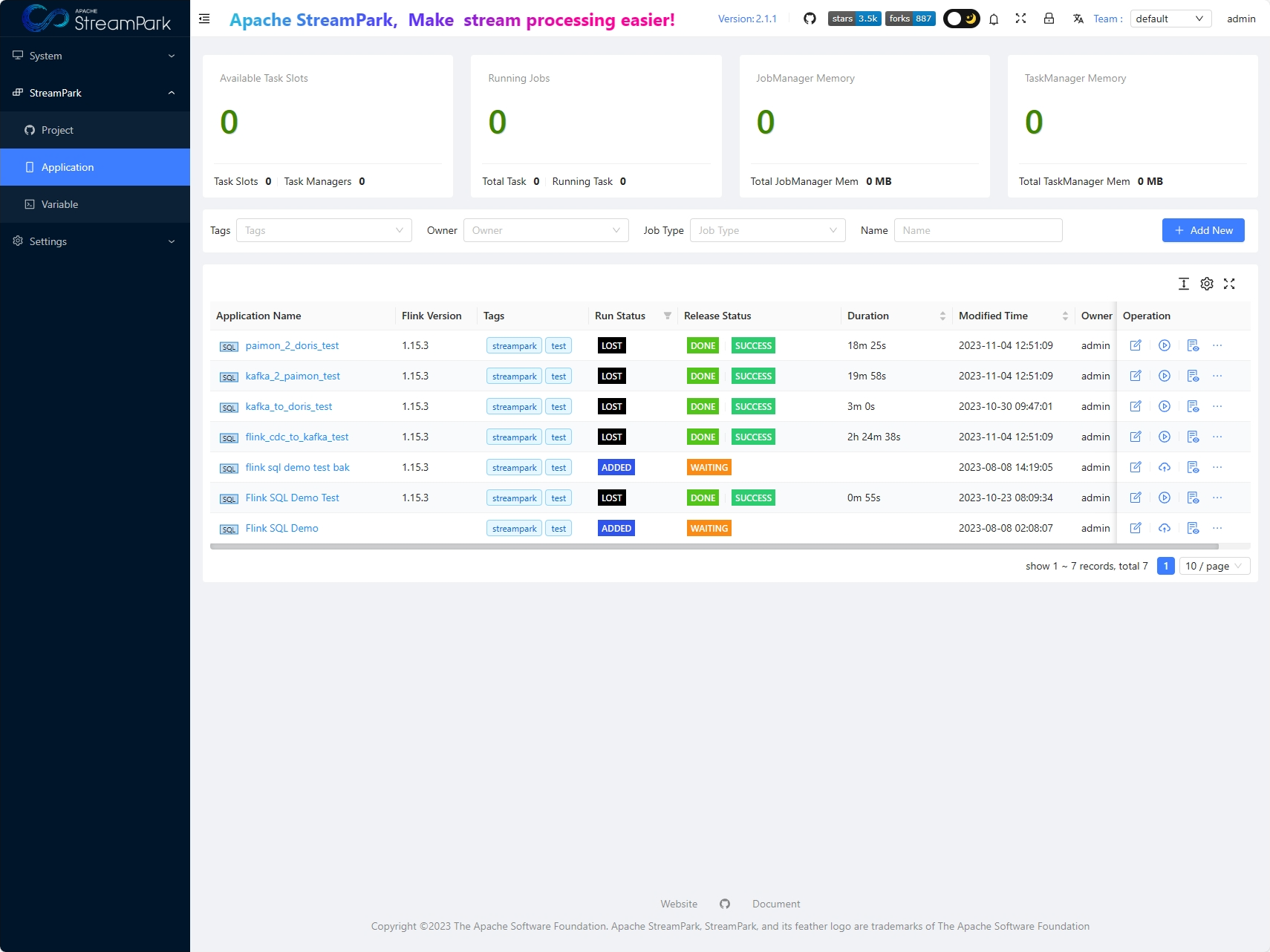Open the Job Type filter dropdown
This screenshot has height=952, width=1270.
(767, 230)
